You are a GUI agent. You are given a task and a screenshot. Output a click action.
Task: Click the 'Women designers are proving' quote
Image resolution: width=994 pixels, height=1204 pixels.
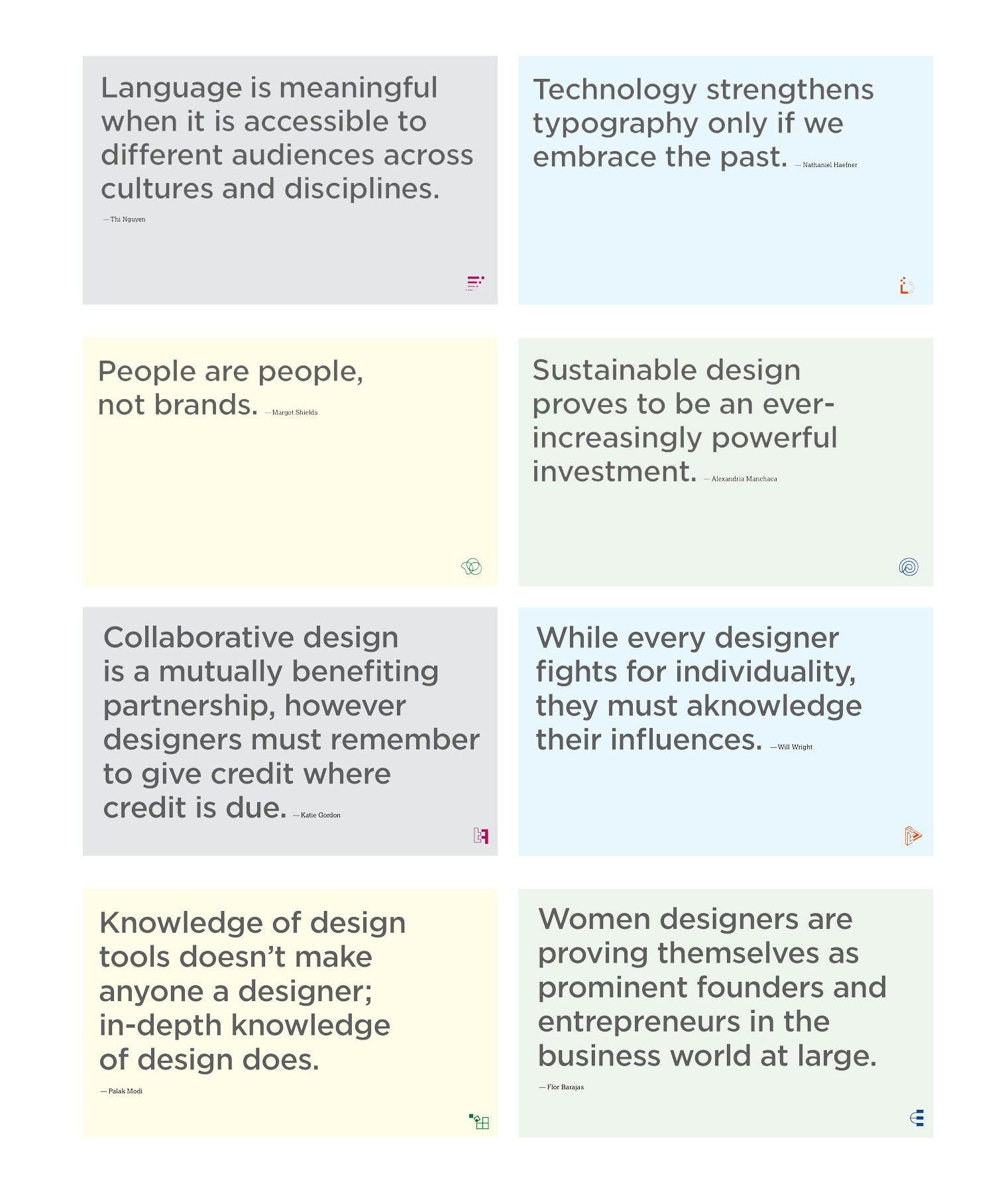coord(712,987)
